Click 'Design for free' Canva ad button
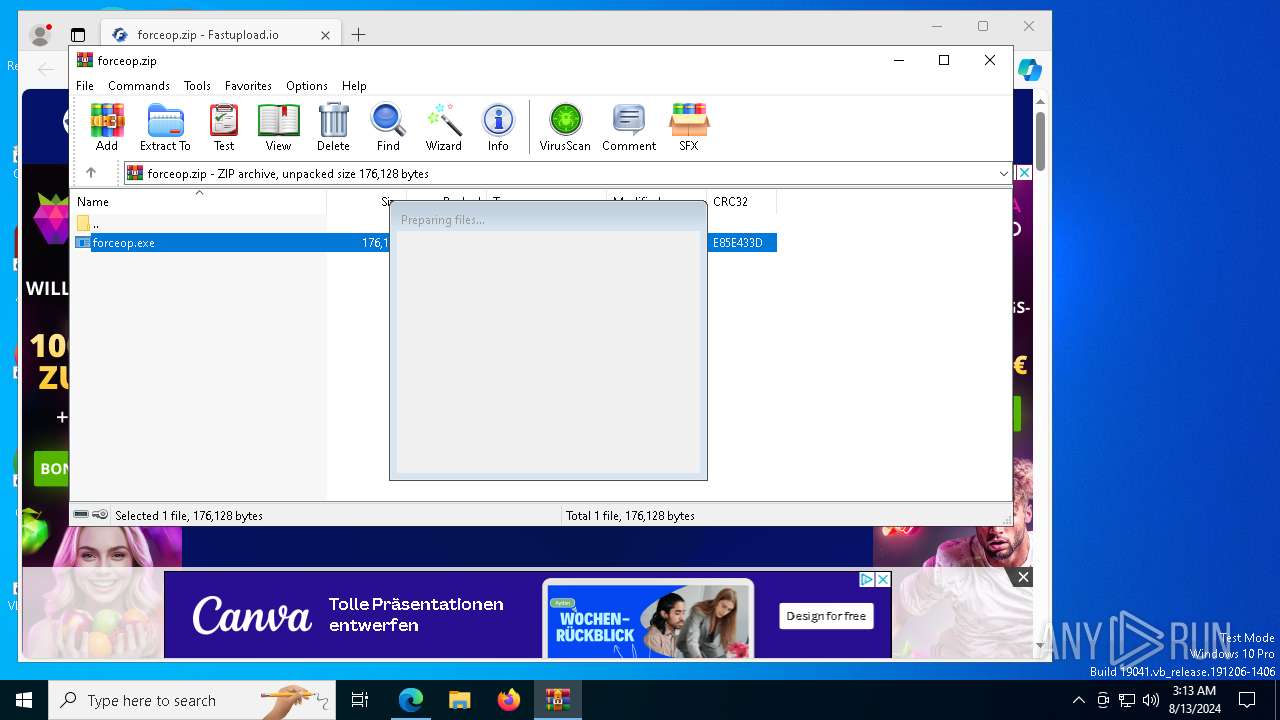Screen dimensions: 1280x720 point(826,616)
